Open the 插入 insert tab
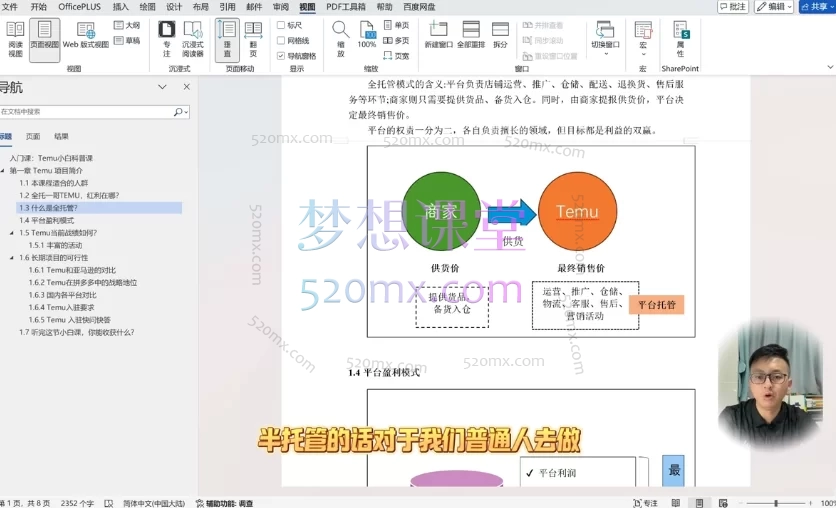 [120, 7]
